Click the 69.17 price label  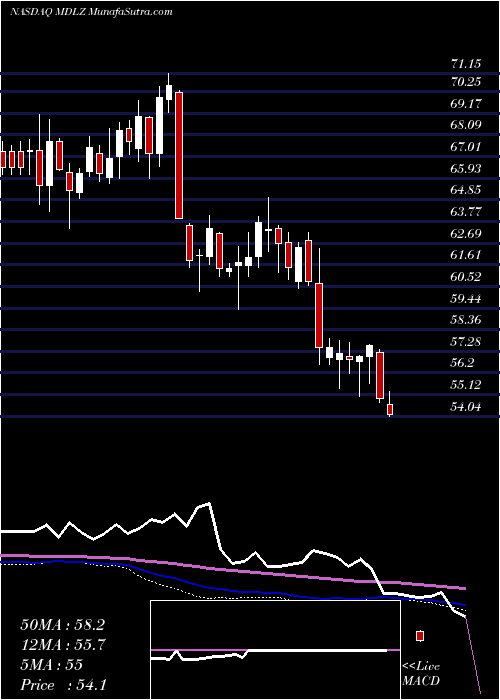467,104
